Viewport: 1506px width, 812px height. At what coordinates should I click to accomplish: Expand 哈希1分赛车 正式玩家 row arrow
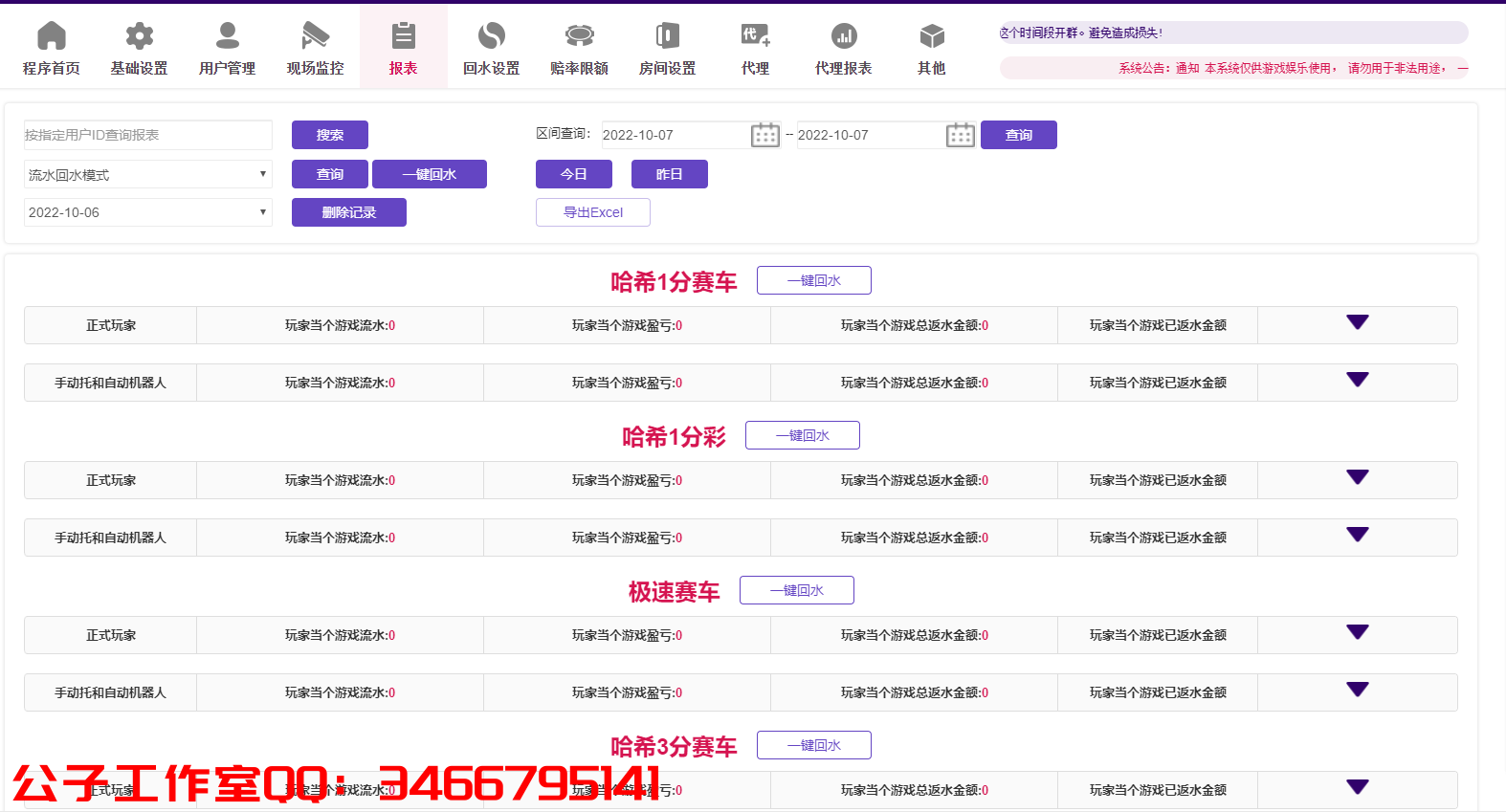1358,322
